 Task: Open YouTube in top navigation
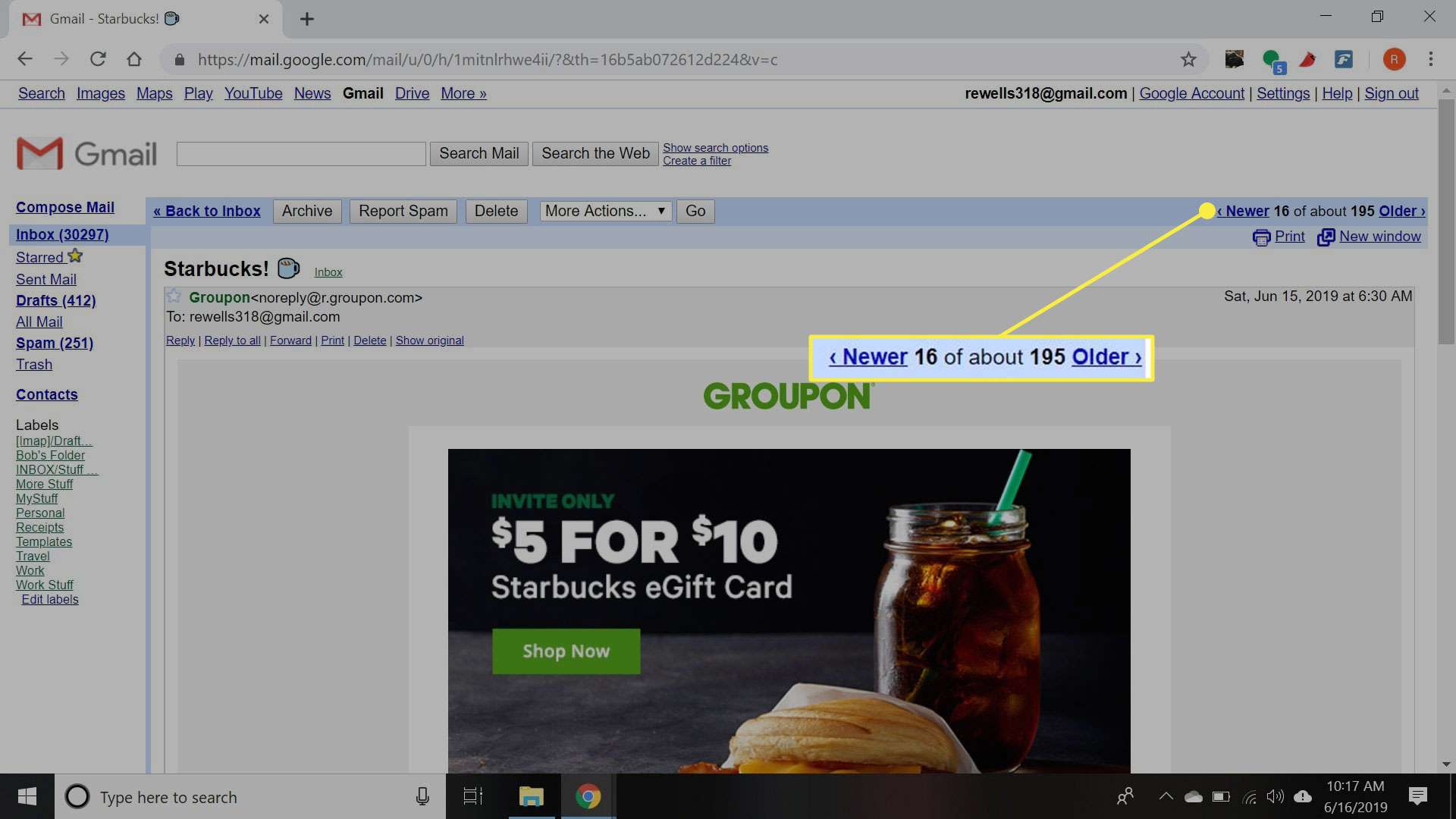click(x=253, y=93)
